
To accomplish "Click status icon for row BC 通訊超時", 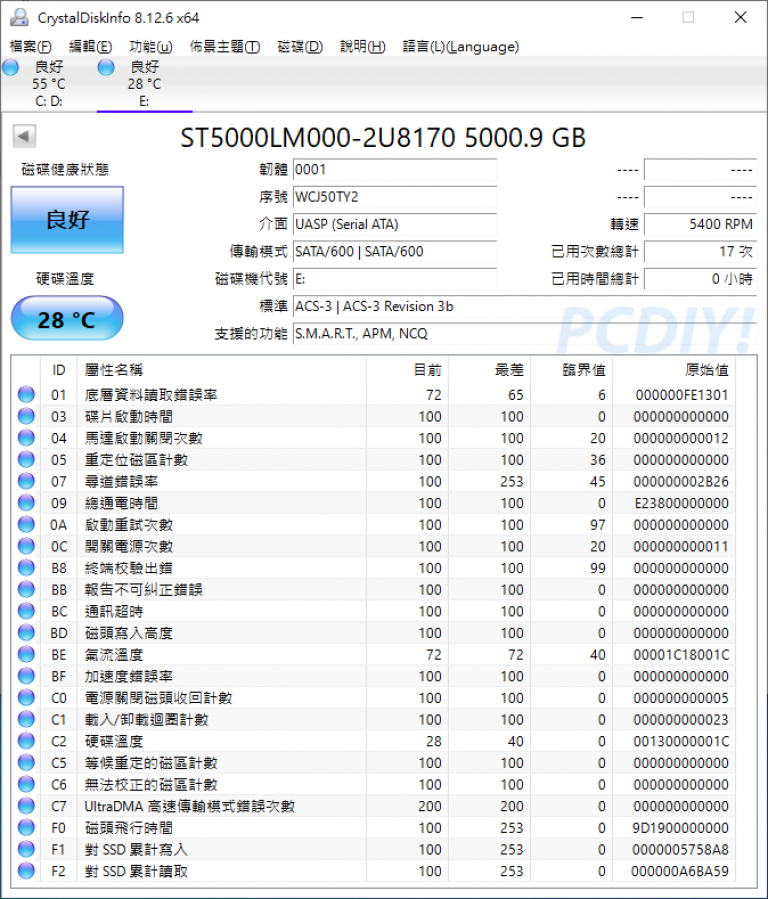I will coord(26,611).
